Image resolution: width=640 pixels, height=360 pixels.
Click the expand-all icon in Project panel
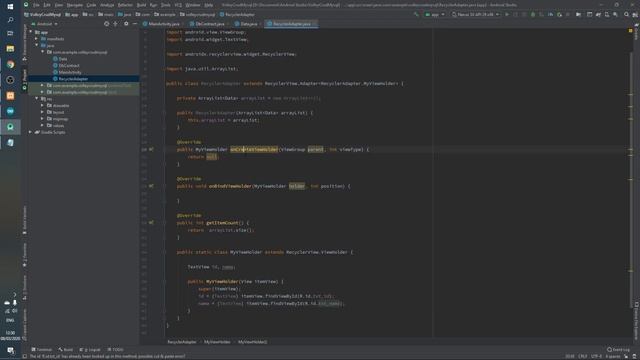click(x=116, y=24)
